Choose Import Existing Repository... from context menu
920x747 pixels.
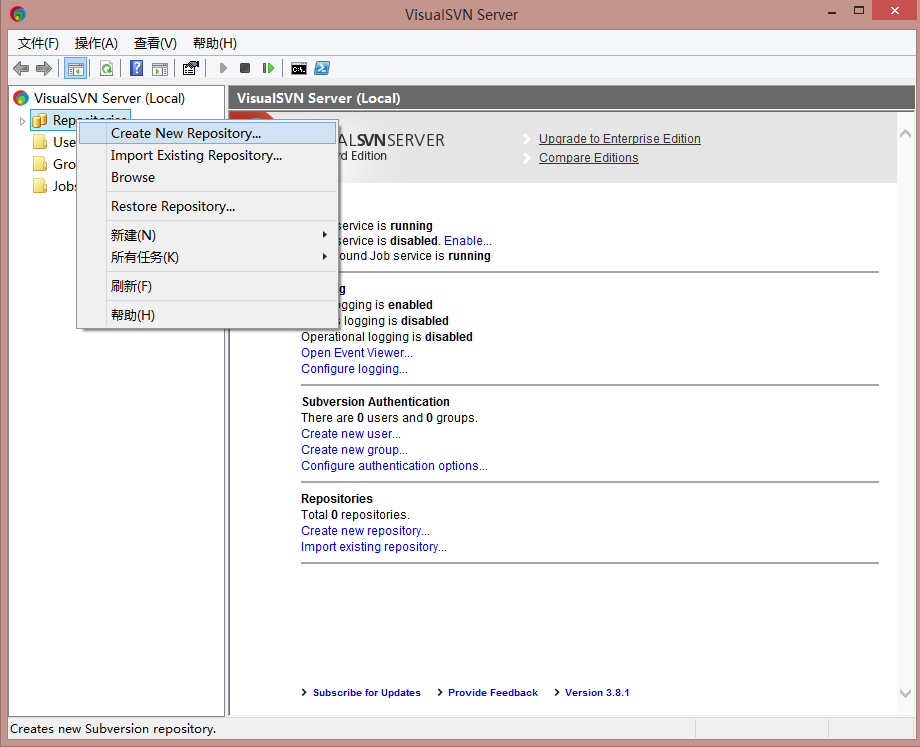click(208, 156)
